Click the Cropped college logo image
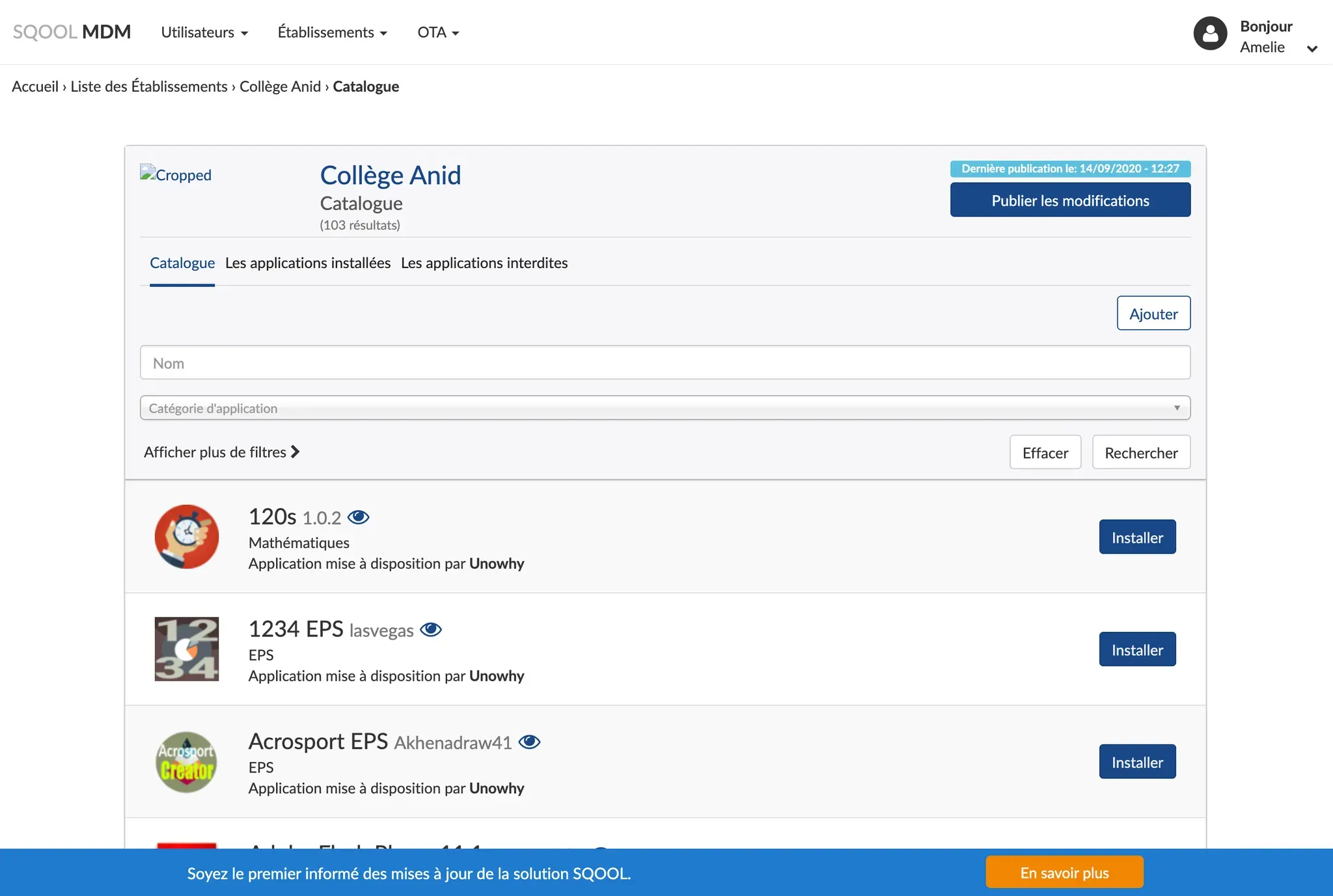 click(176, 175)
